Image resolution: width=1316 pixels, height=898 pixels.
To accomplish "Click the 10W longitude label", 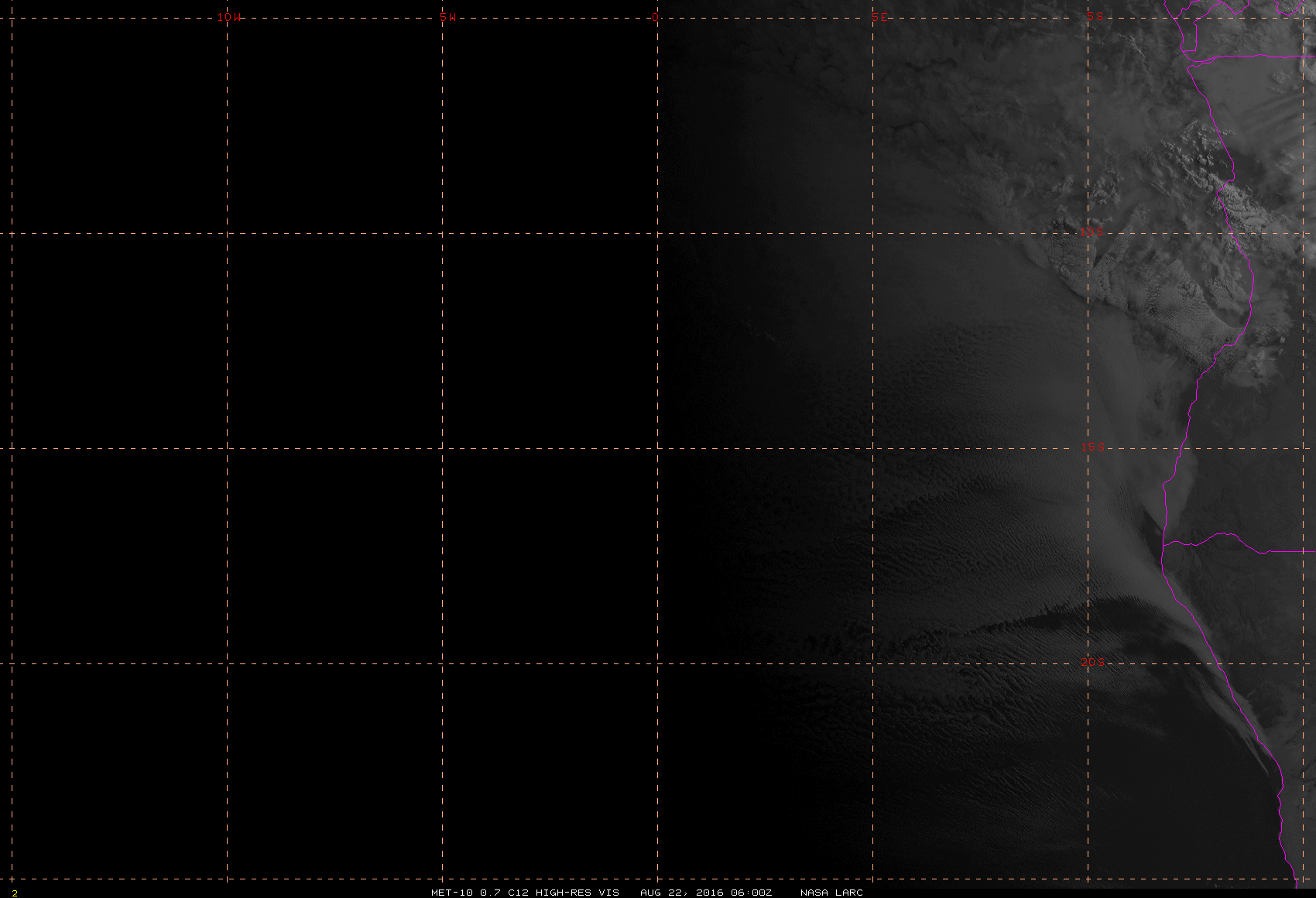I will (229, 17).
